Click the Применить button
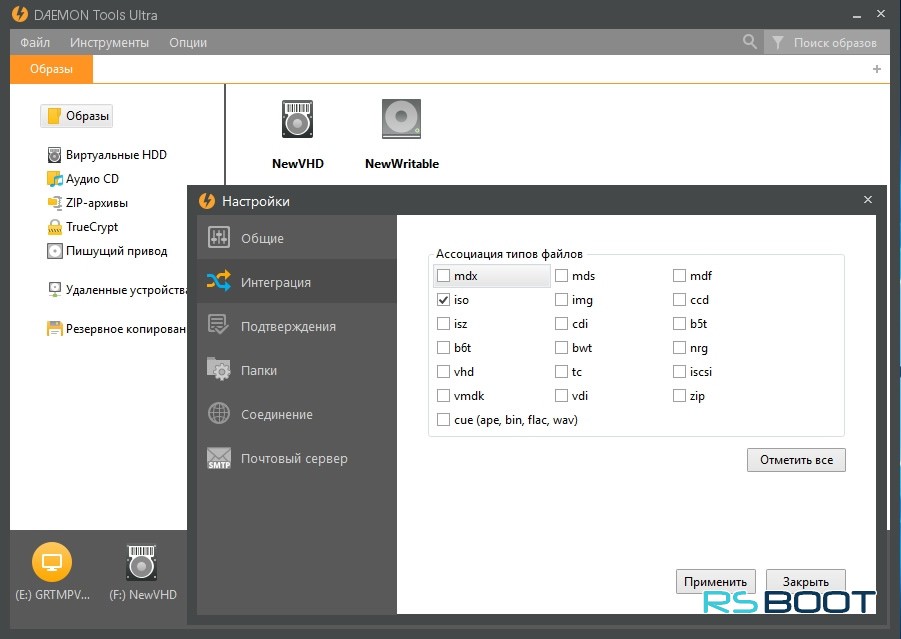901x639 pixels. pos(715,582)
